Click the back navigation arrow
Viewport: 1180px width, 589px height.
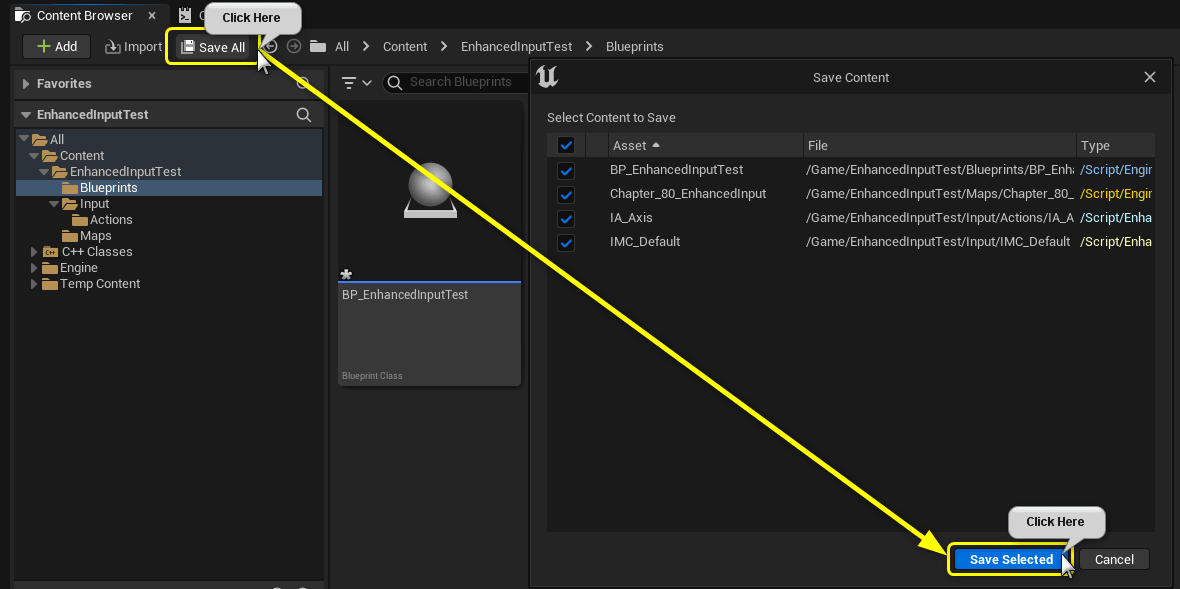268,46
